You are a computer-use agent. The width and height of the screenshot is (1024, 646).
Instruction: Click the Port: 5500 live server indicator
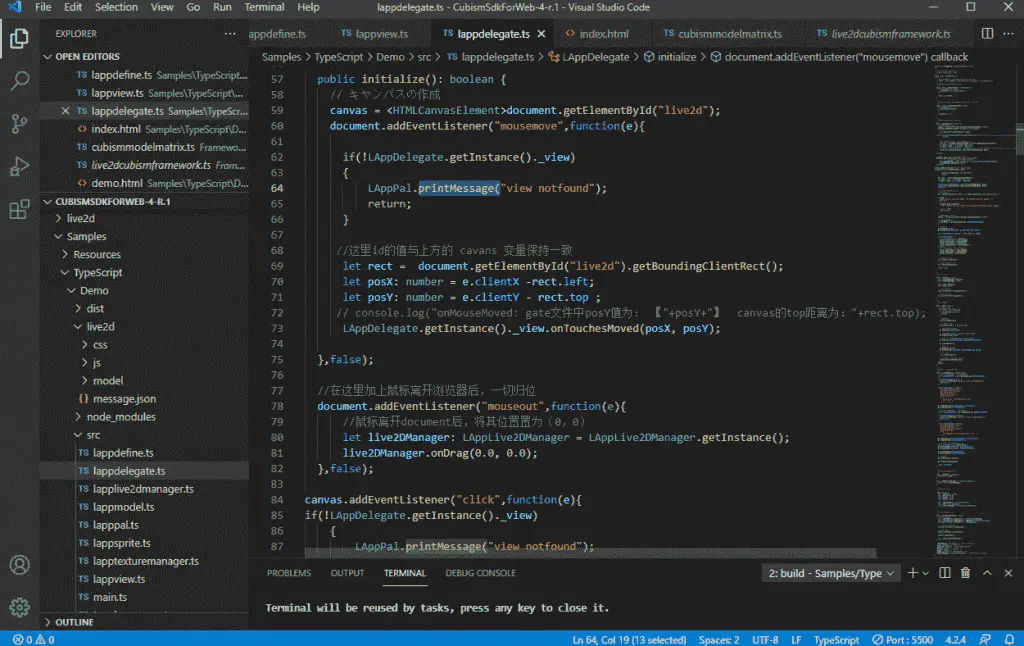902,639
